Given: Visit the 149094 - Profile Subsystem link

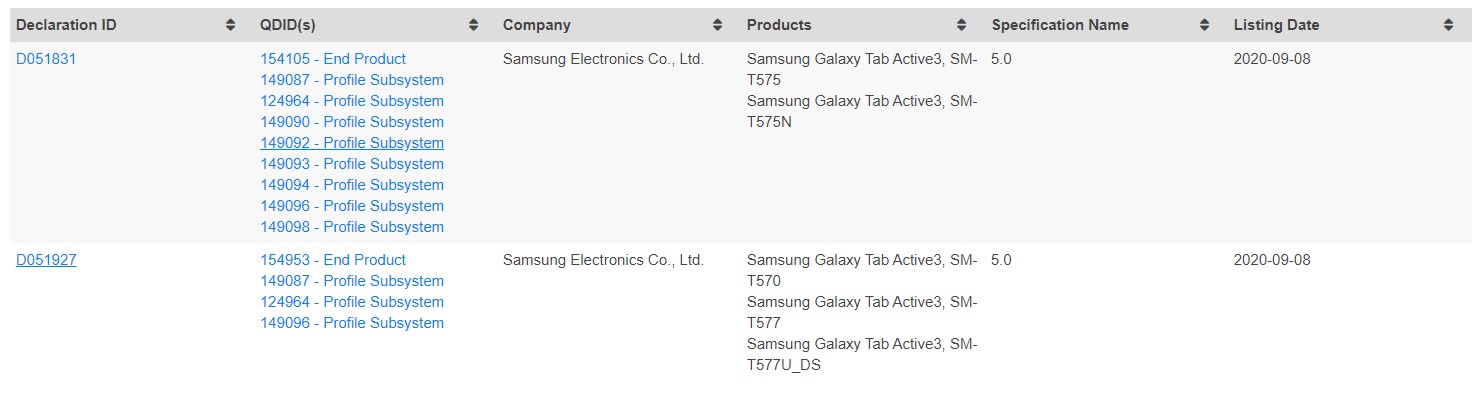Looking at the screenshot, I should (352, 185).
